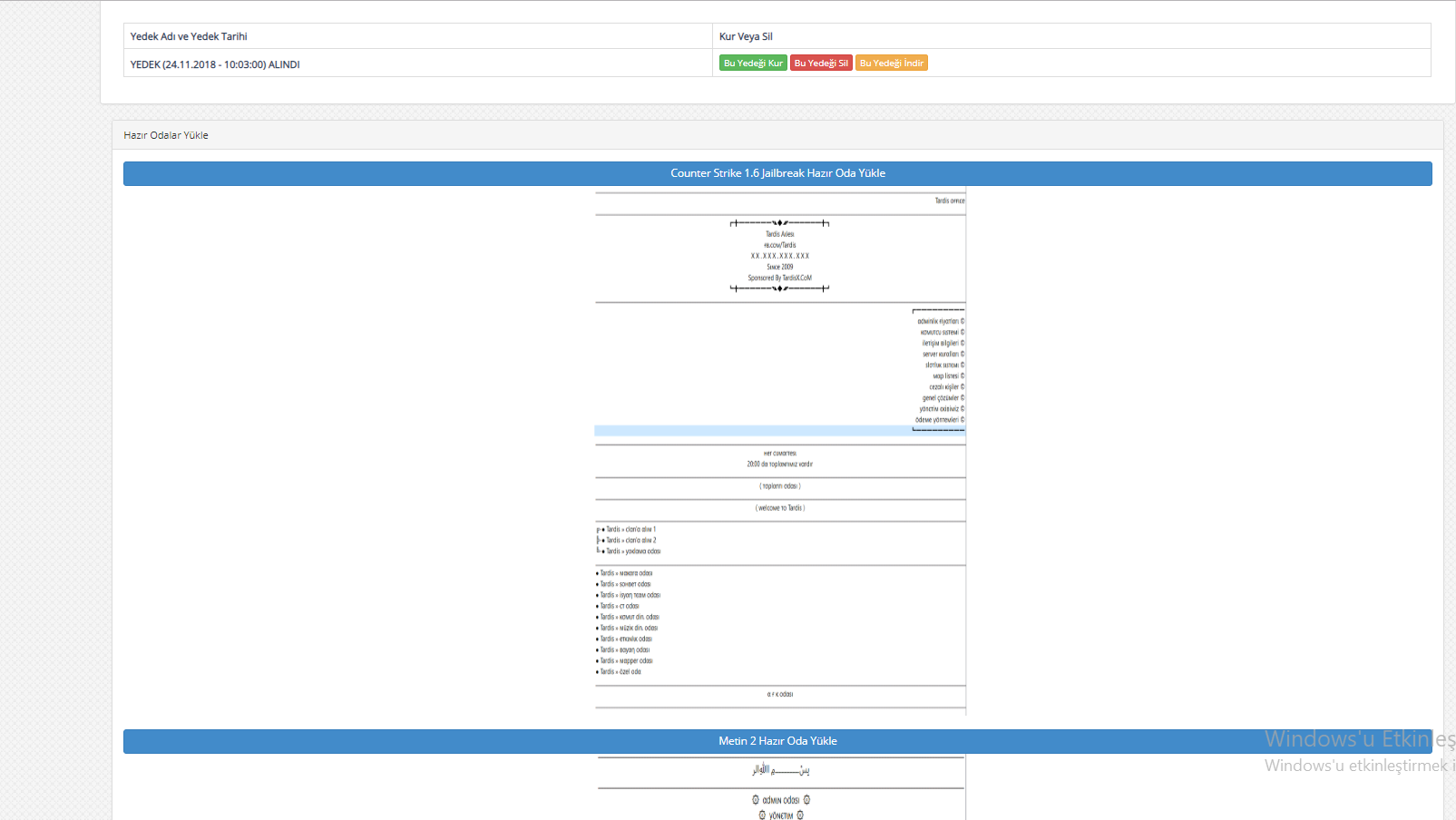Click the green Bu Yedeği Kur button
Image resolution: width=1456 pixels, height=820 pixels.
tap(753, 63)
